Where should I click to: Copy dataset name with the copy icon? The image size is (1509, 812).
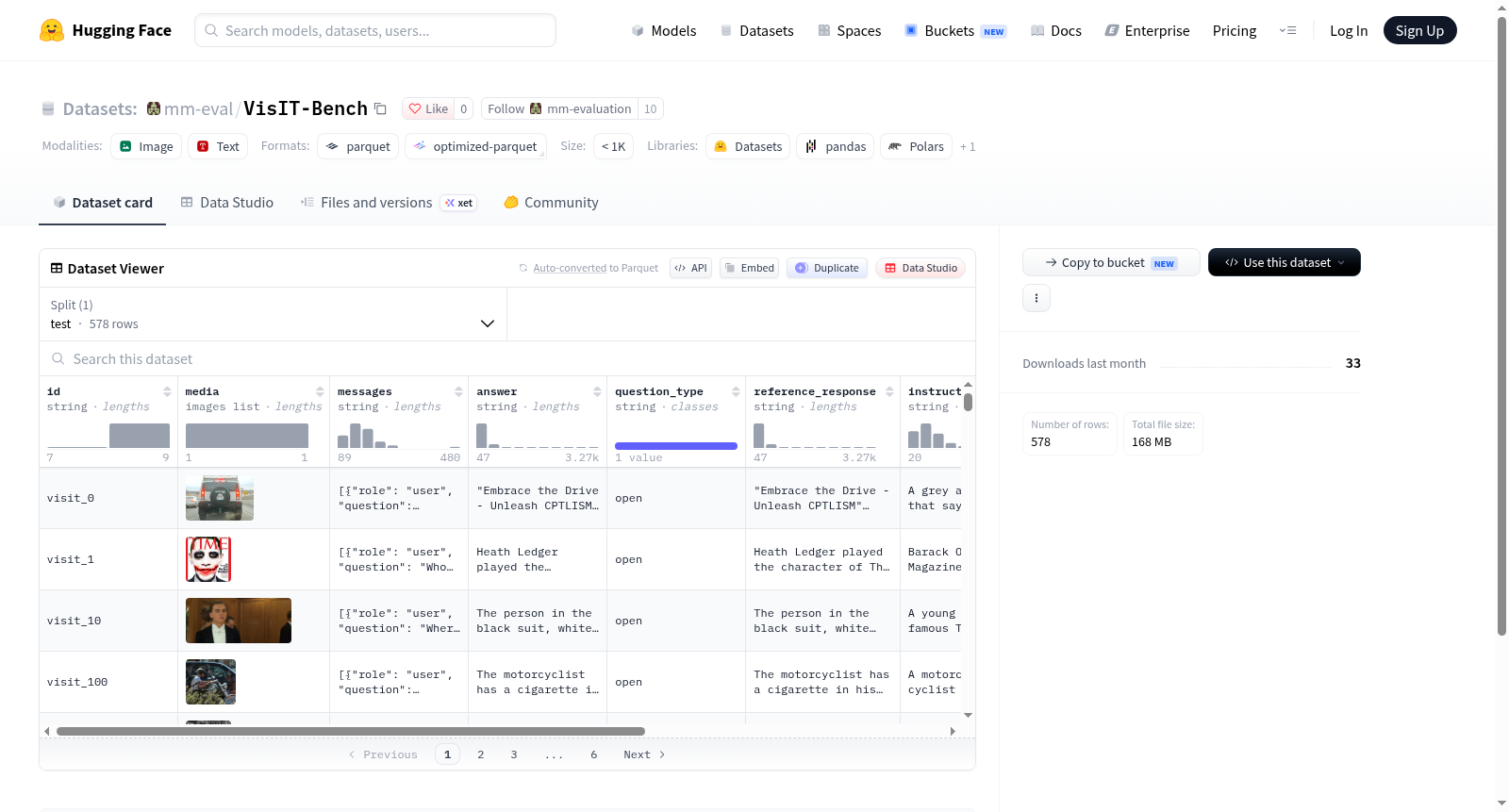click(x=380, y=108)
